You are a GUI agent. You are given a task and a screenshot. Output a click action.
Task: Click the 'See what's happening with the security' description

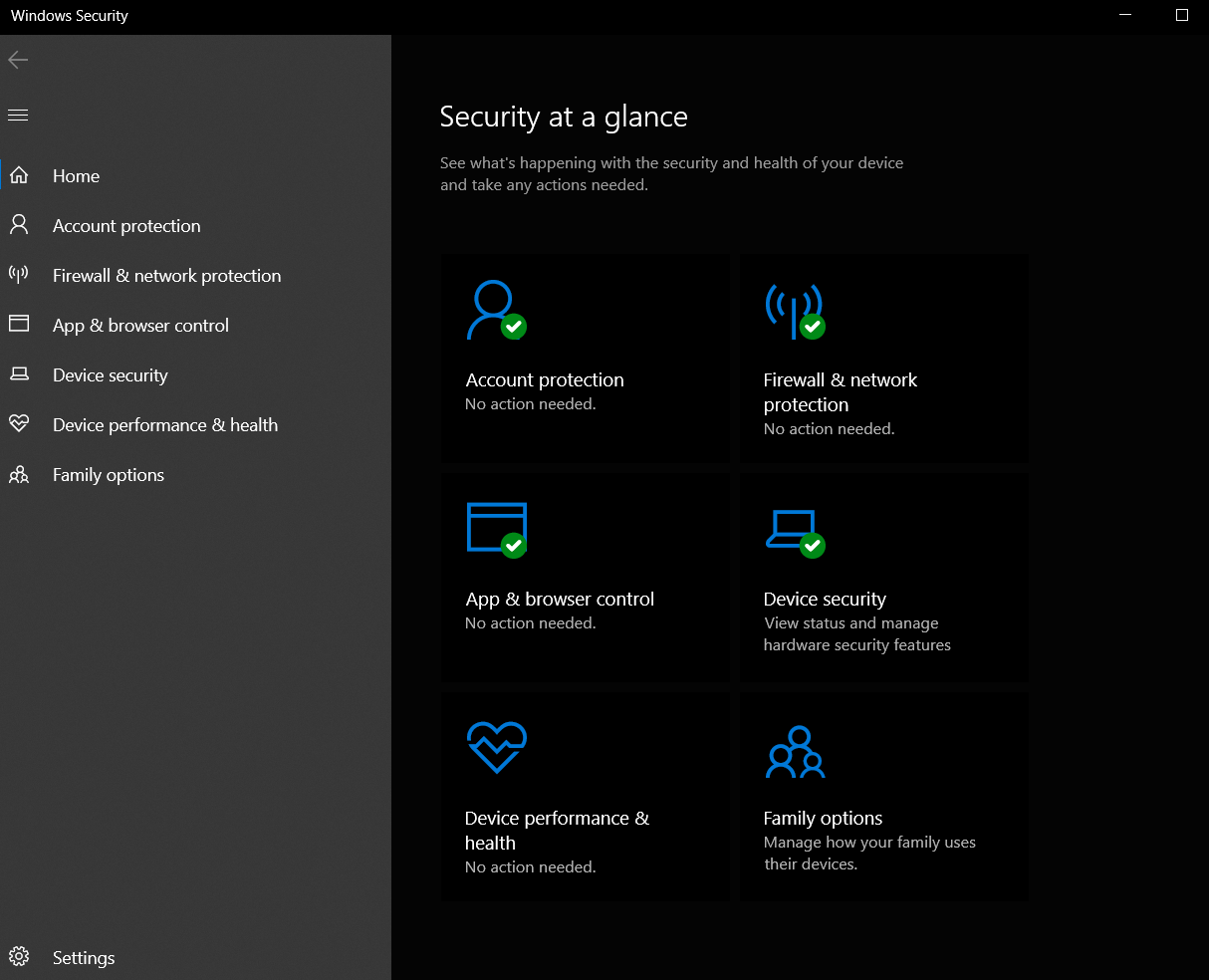[x=672, y=173]
